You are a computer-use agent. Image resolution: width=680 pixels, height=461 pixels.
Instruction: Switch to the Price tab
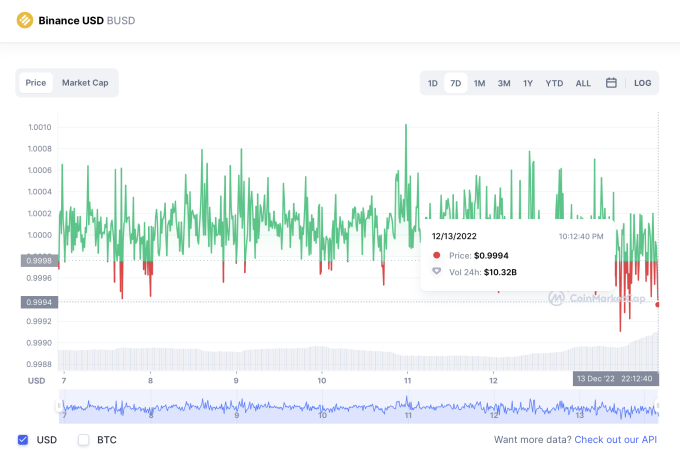click(x=36, y=83)
